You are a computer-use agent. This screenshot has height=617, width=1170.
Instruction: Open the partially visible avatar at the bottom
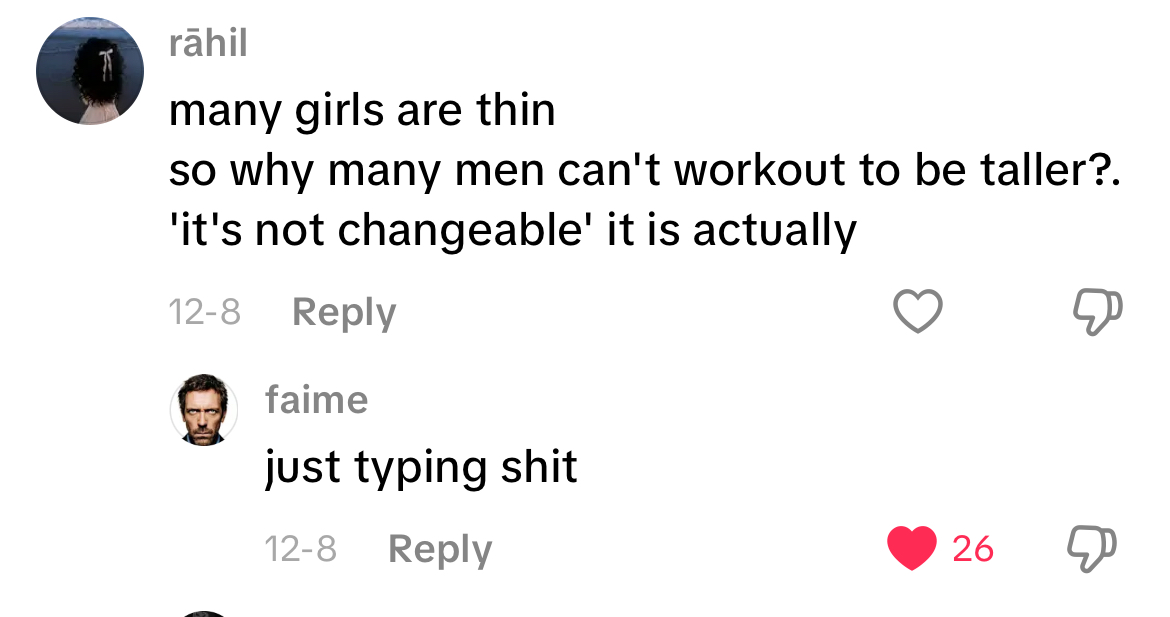pos(204,614)
